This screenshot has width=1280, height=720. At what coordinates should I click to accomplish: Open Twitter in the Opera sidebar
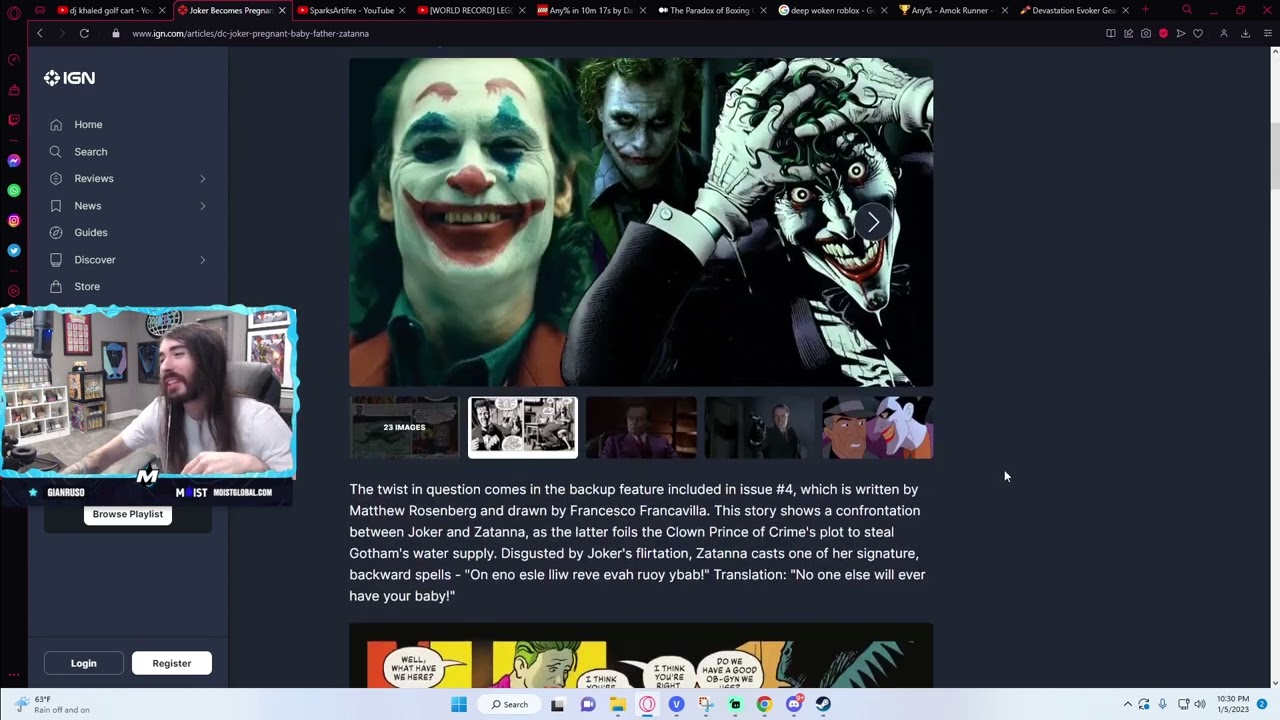[14, 250]
